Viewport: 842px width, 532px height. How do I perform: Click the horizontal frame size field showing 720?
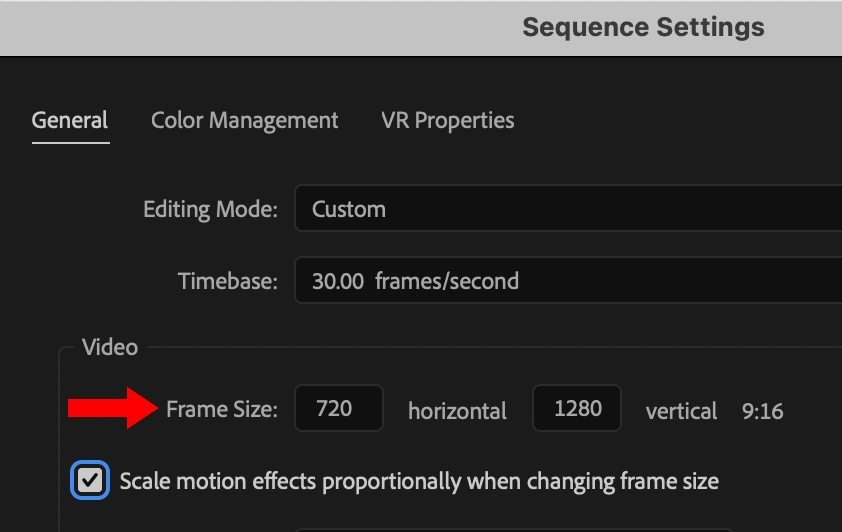tap(338, 409)
